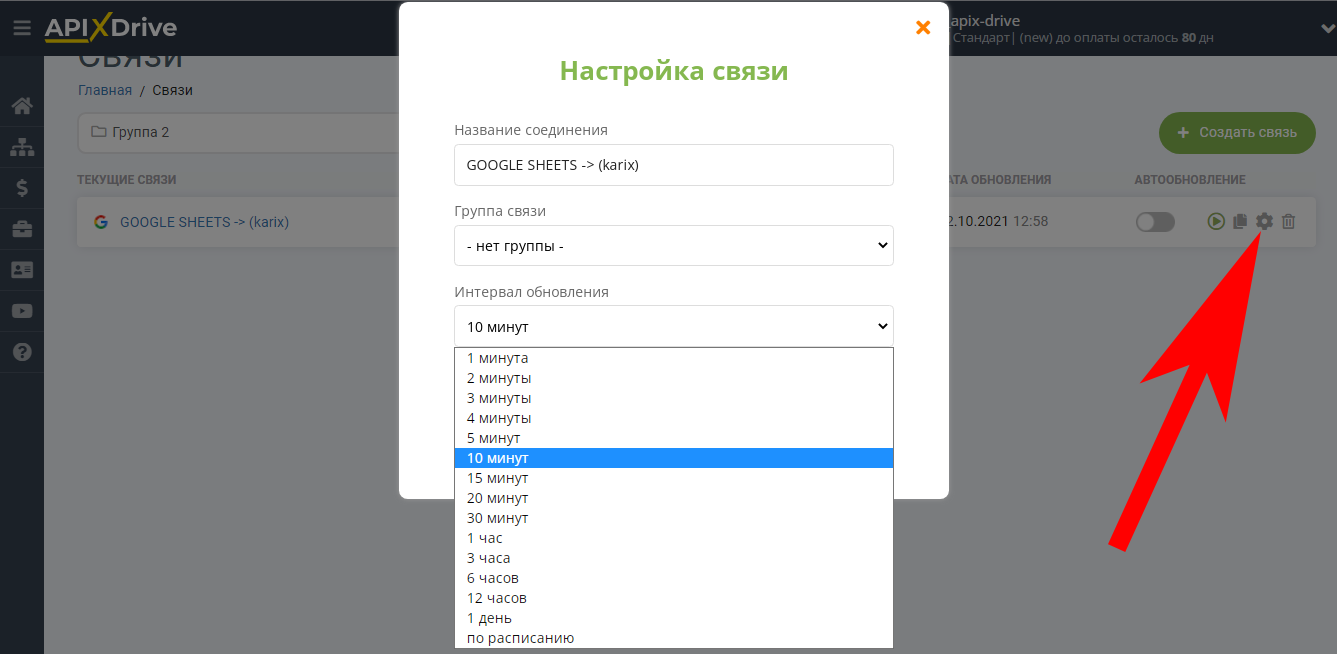Click the АВТООБНОВЛЕНИЕ column header
Image resolution: width=1337 pixels, height=654 pixels.
pyautogui.click(x=1190, y=180)
